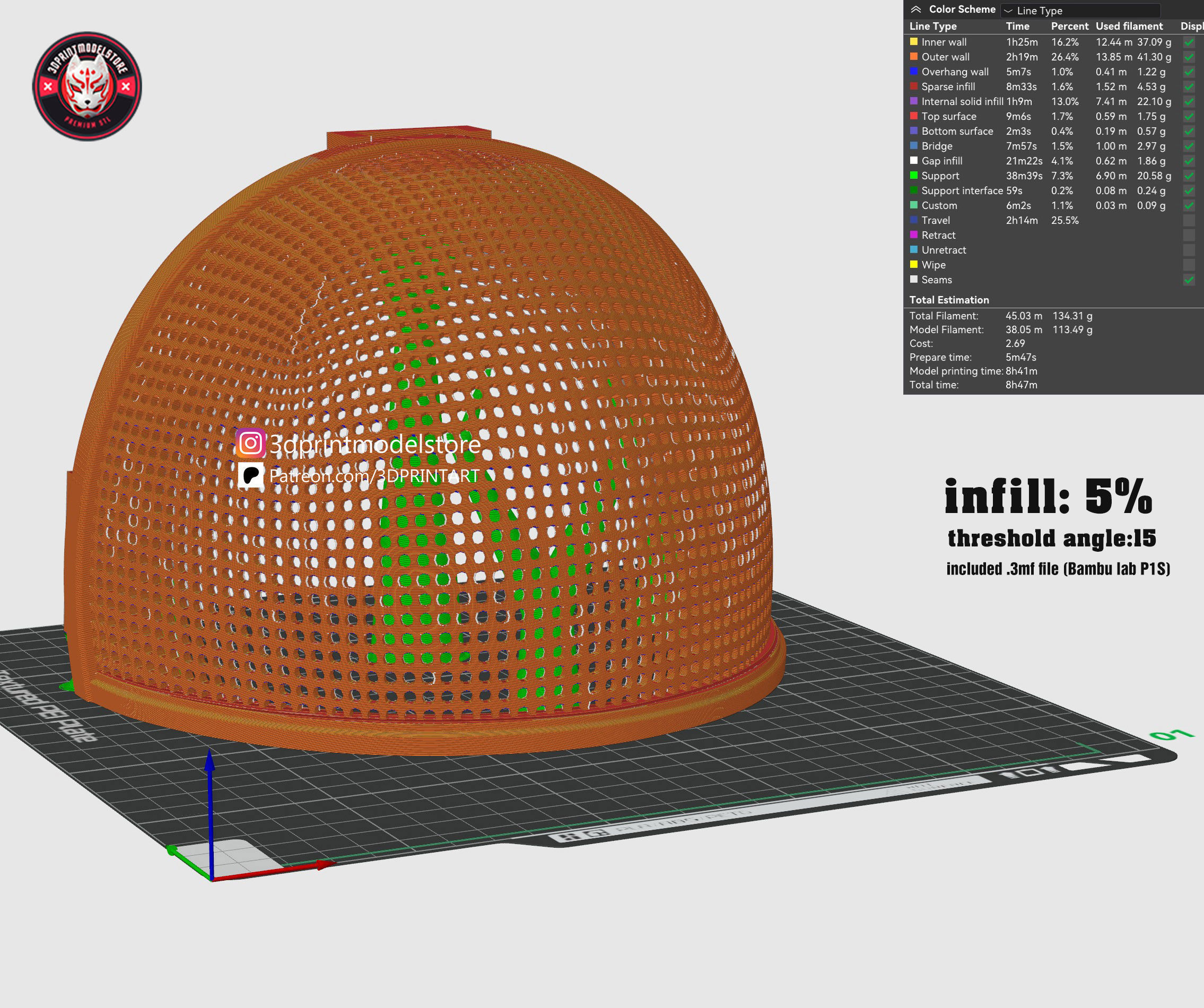Click the Instagram logo icon

[250, 443]
